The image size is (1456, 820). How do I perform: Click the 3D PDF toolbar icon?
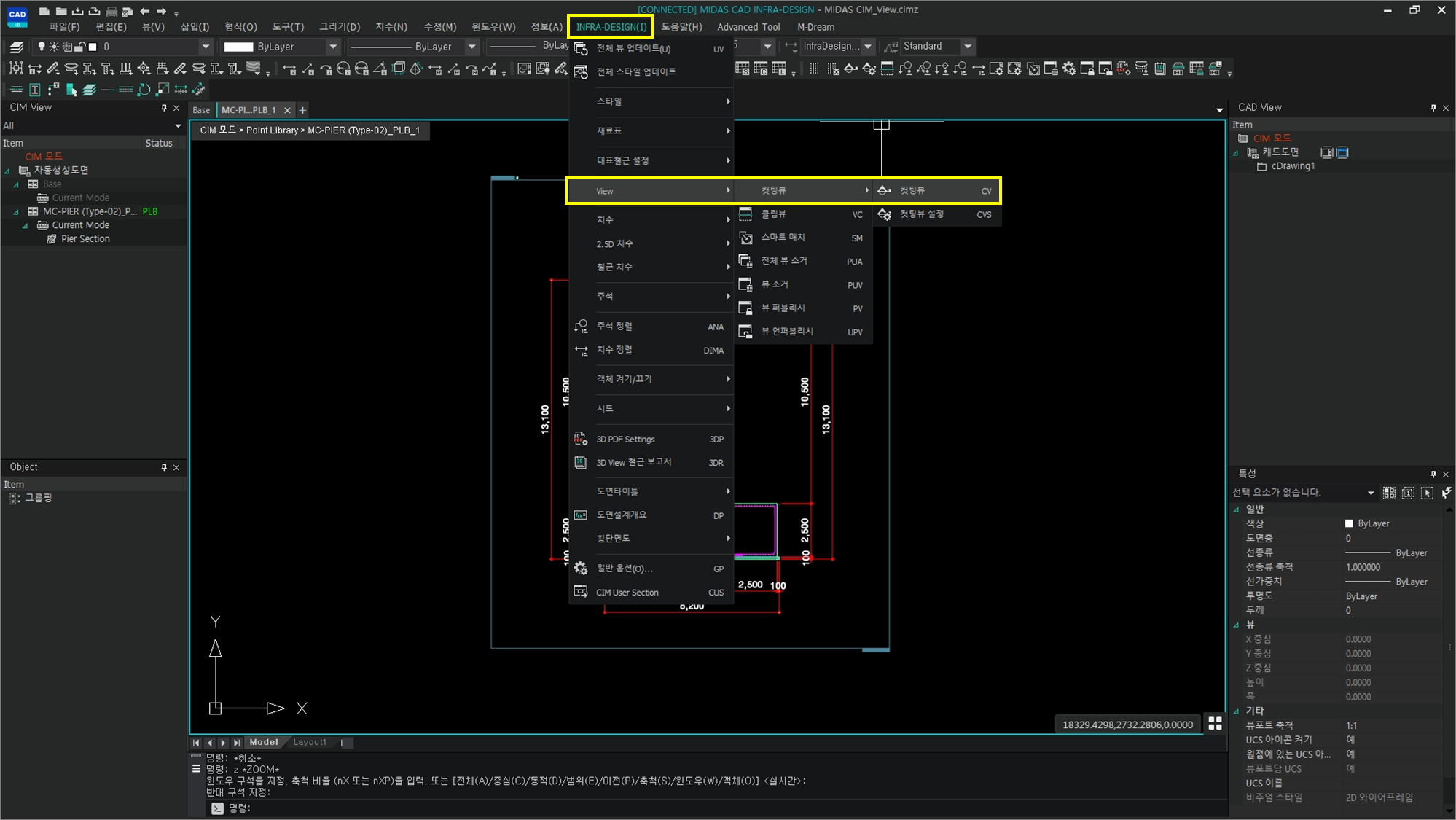pos(1124,69)
